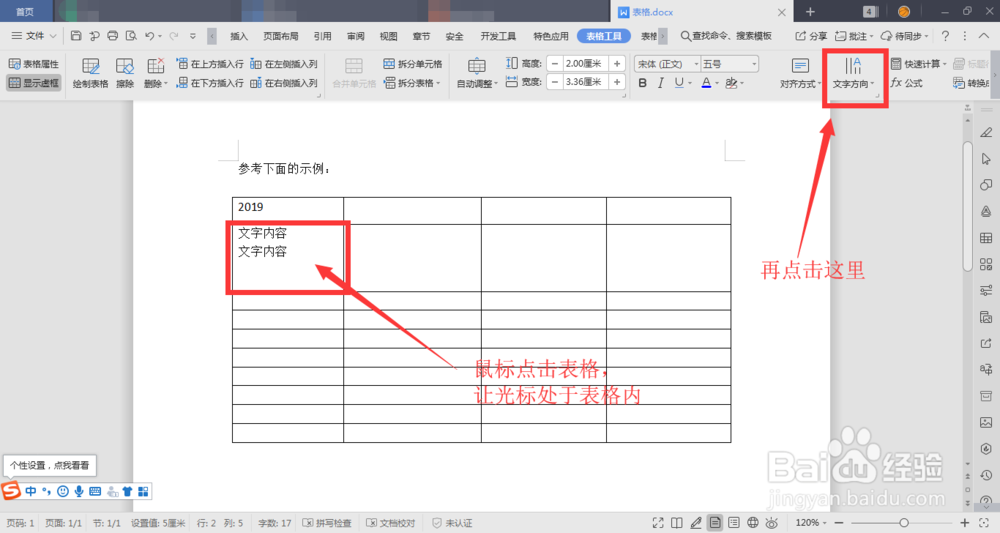Toggle Bold formatting
This screenshot has width=1000, height=533.
(642, 83)
